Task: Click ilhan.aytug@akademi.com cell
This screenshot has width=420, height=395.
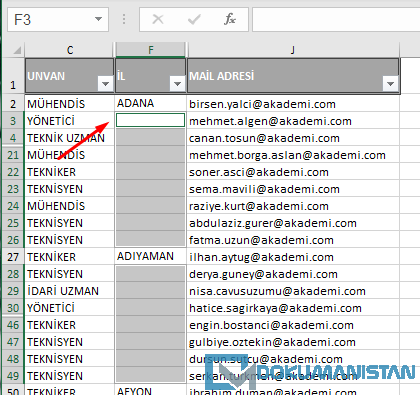Action: [293, 257]
